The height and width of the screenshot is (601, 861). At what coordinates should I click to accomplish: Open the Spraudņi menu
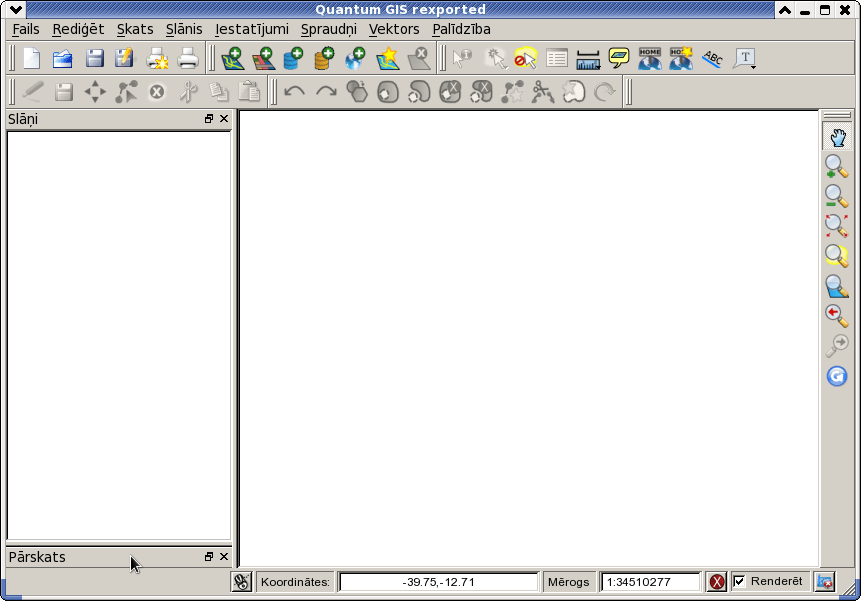[328, 29]
